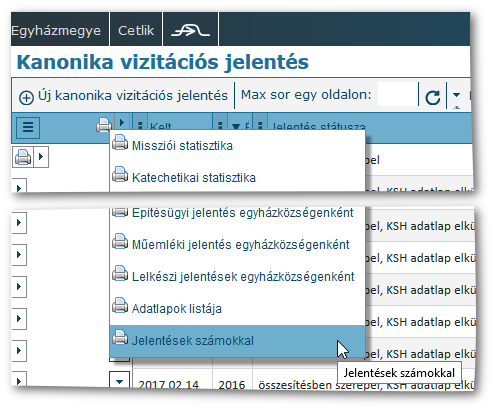Image resolution: width=495 pixels, height=411 pixels.
Task: Open the Cetlik tab
Action: 136,30
